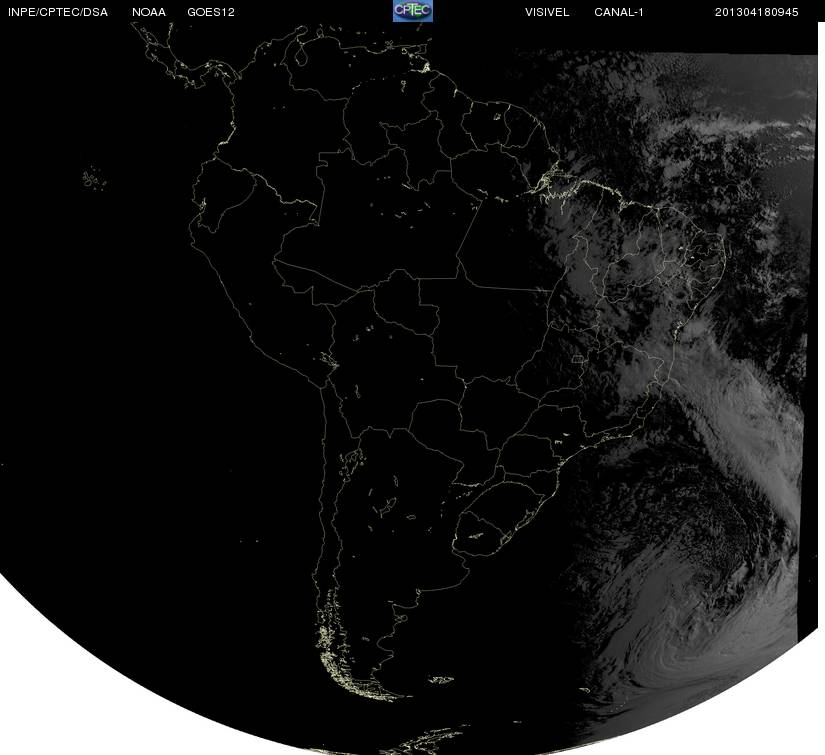Click the 201304180945 timestamp
This screenshot has height=755, width=825.
(757, 12)
